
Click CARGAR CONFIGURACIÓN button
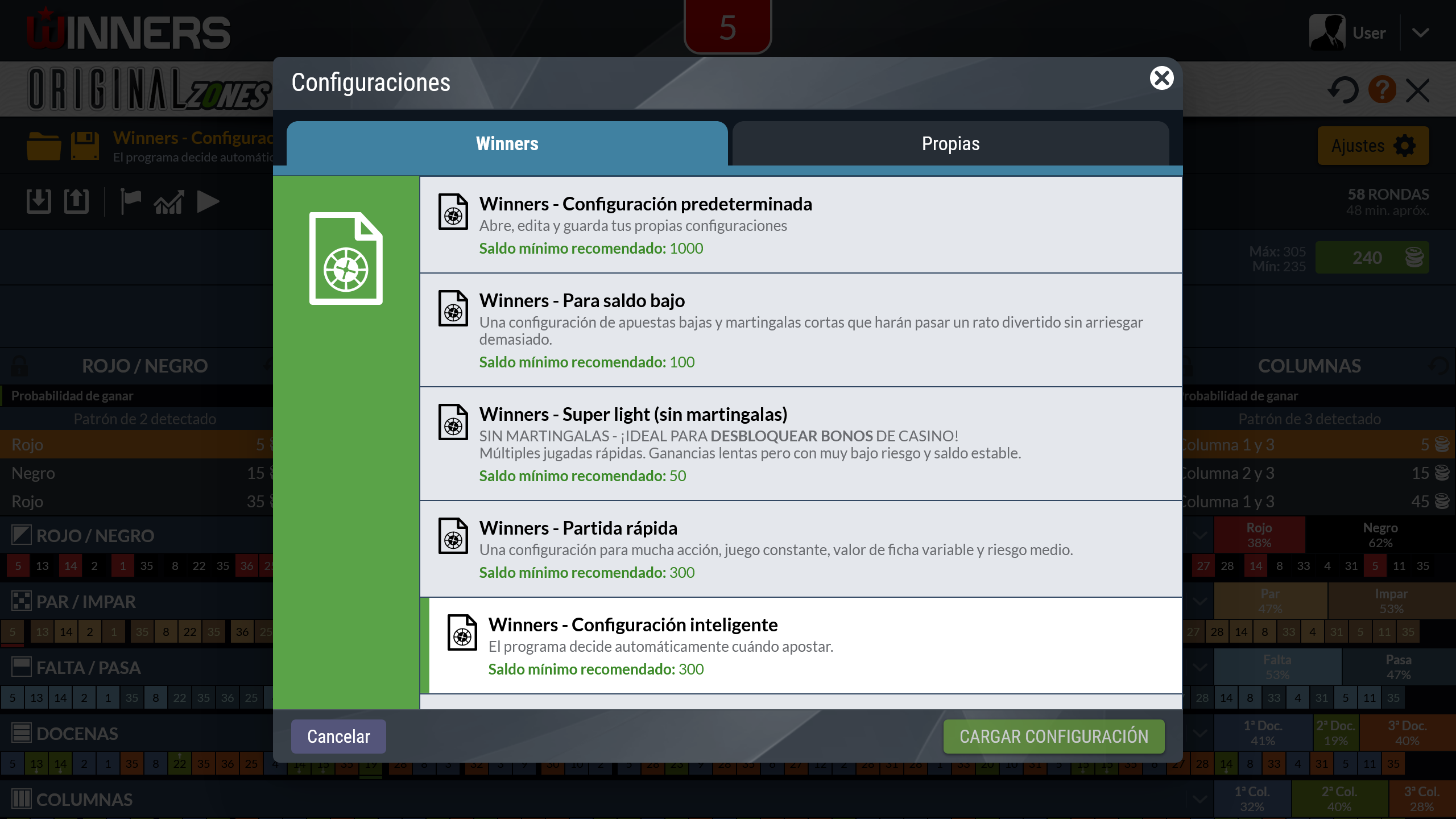(1054, 737)
